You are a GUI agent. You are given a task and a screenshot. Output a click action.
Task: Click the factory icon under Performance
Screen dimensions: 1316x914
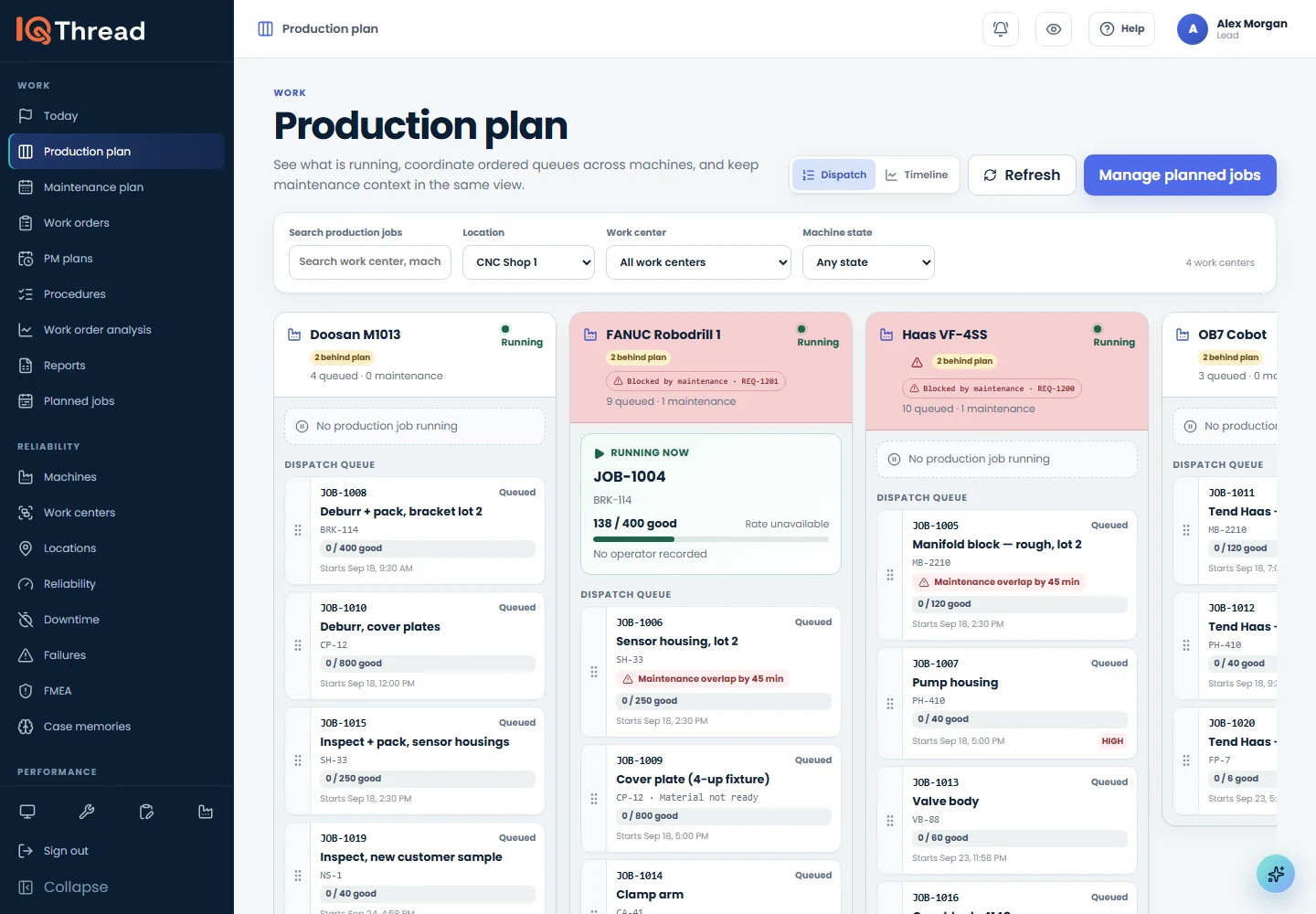pyautogui.click(x=206, y=812)
